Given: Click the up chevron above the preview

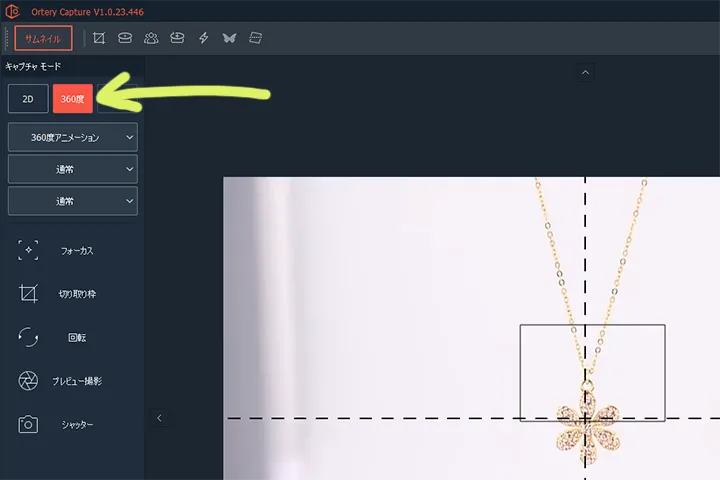Looking at the screenshot, I should pos(586,71).
